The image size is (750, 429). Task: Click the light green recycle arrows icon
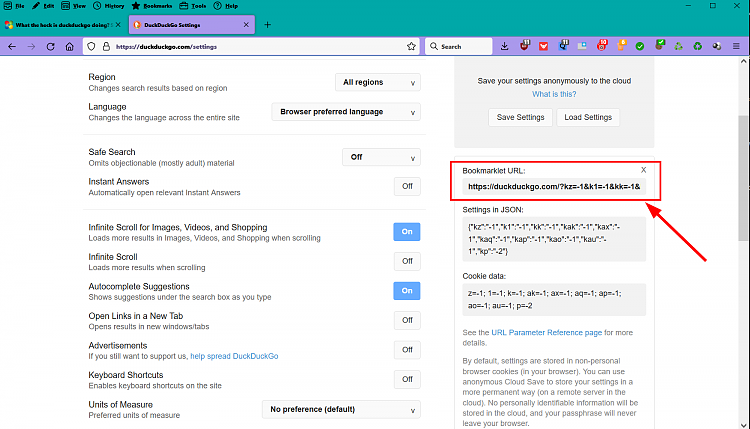[679, 46]
